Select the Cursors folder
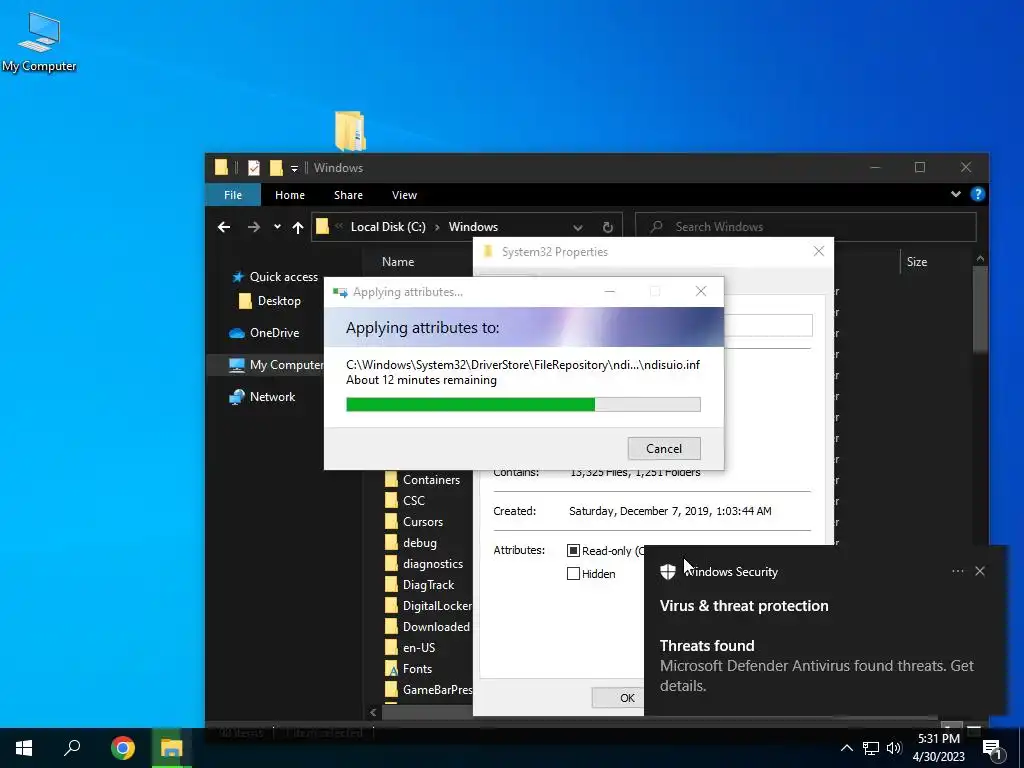Viewport: 1024px width, 768px height. coord(414,521)
